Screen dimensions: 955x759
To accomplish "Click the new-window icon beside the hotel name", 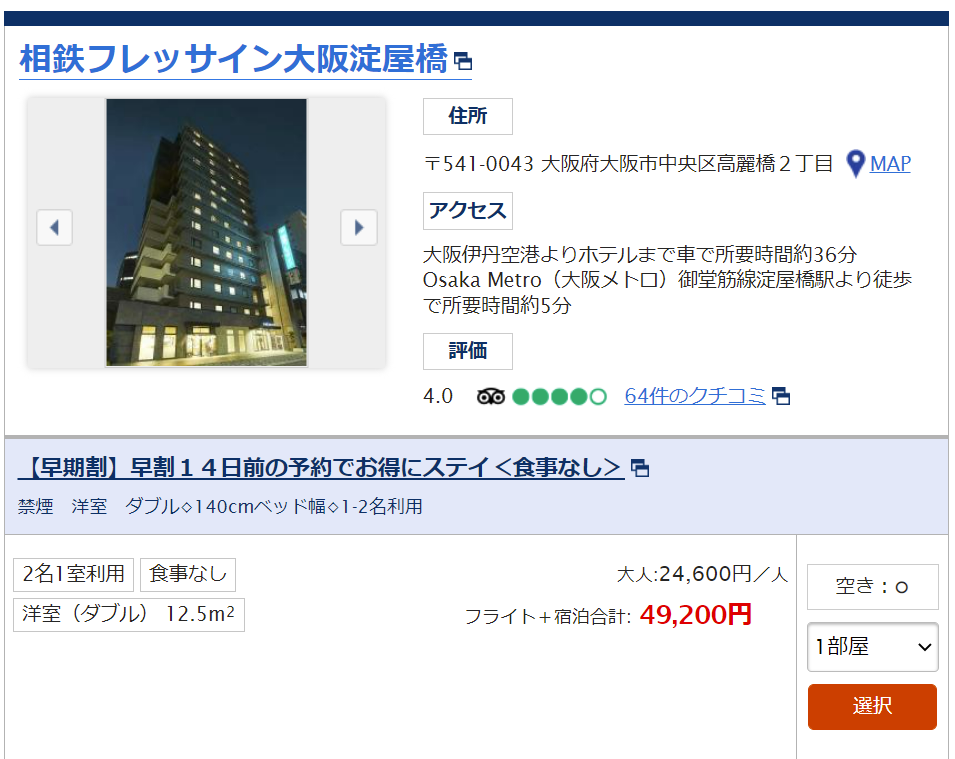I will [463, 61].
